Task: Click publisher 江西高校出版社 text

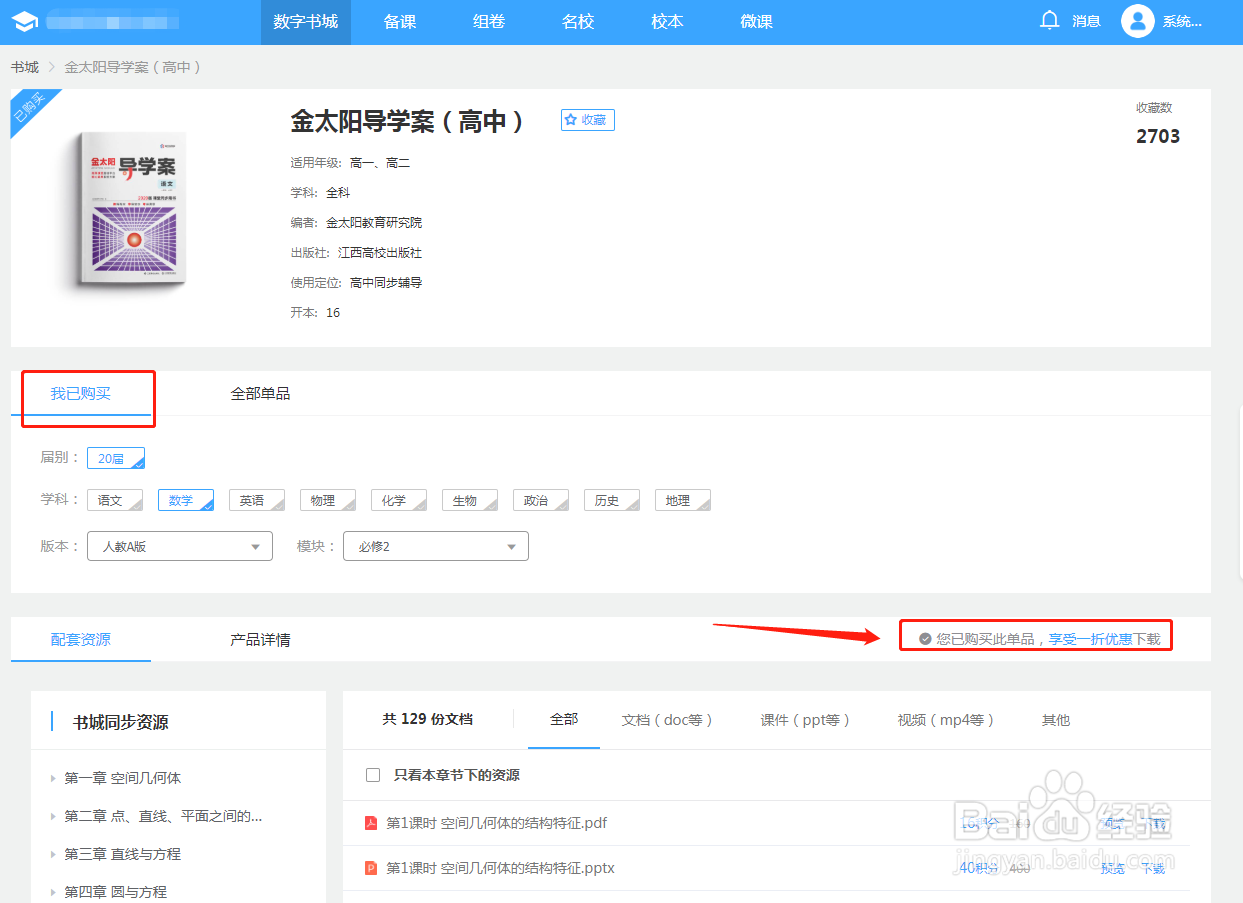Action: [x=380, y=253]
